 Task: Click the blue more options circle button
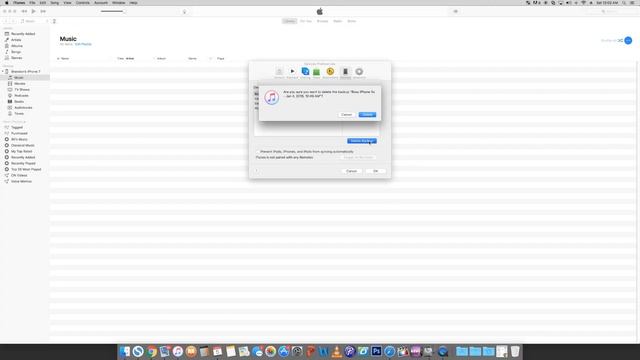[x=628, y=40]
